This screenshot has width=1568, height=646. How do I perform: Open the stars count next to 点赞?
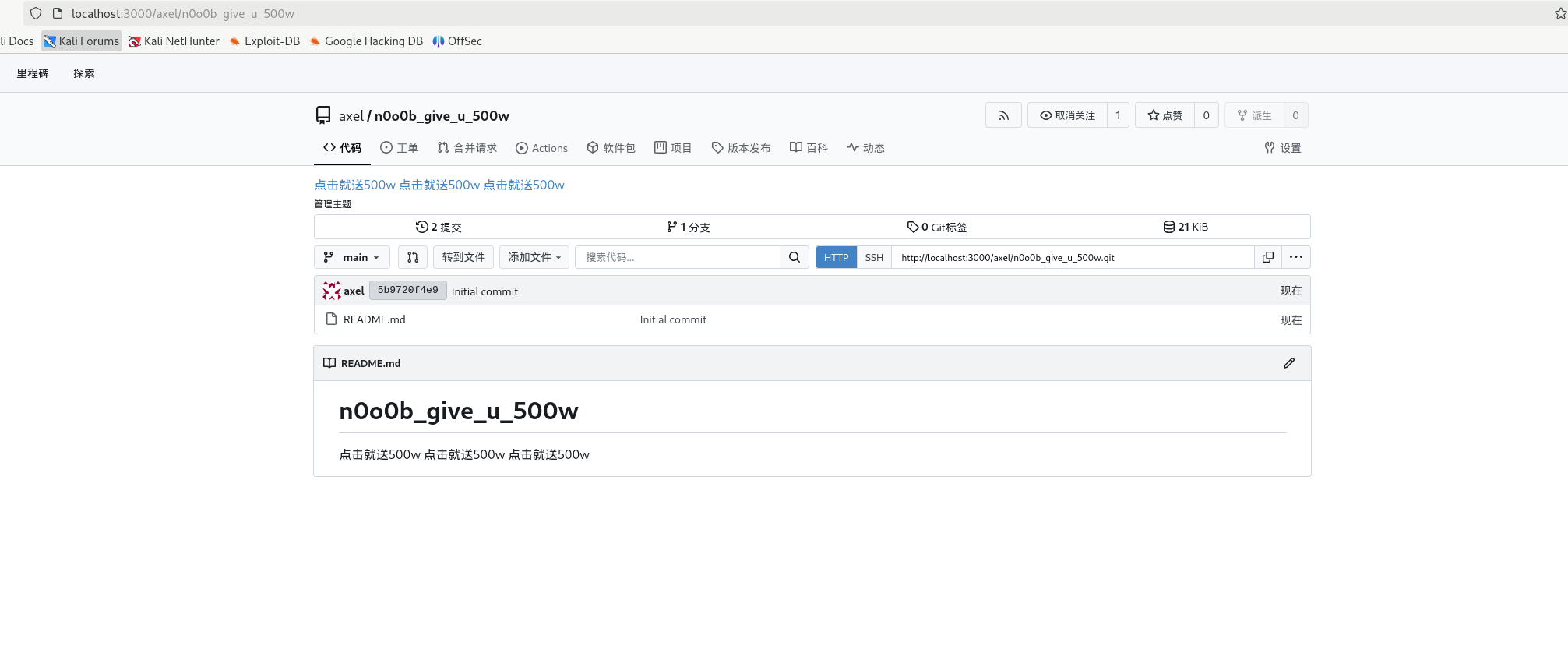tap(1206, 115)
